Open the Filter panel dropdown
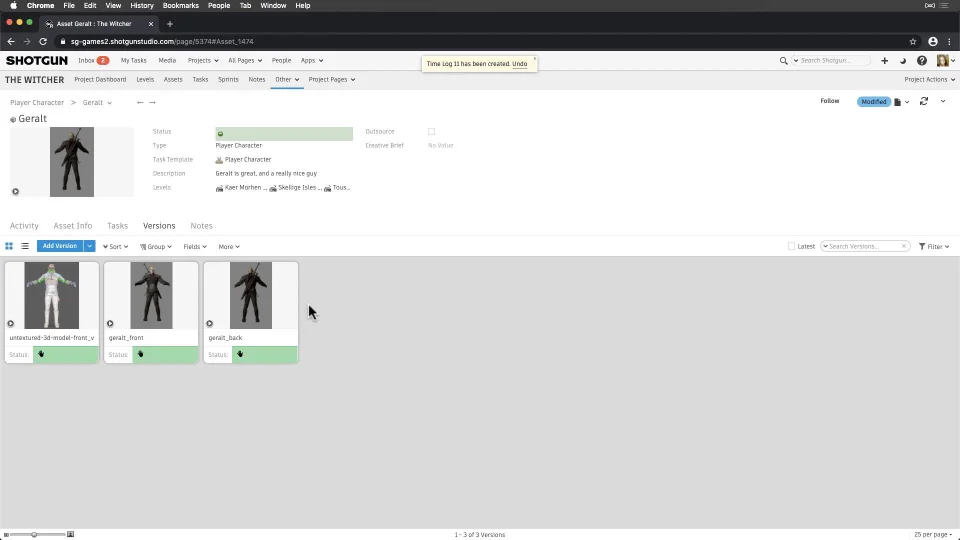 click(x=934, y=247)
